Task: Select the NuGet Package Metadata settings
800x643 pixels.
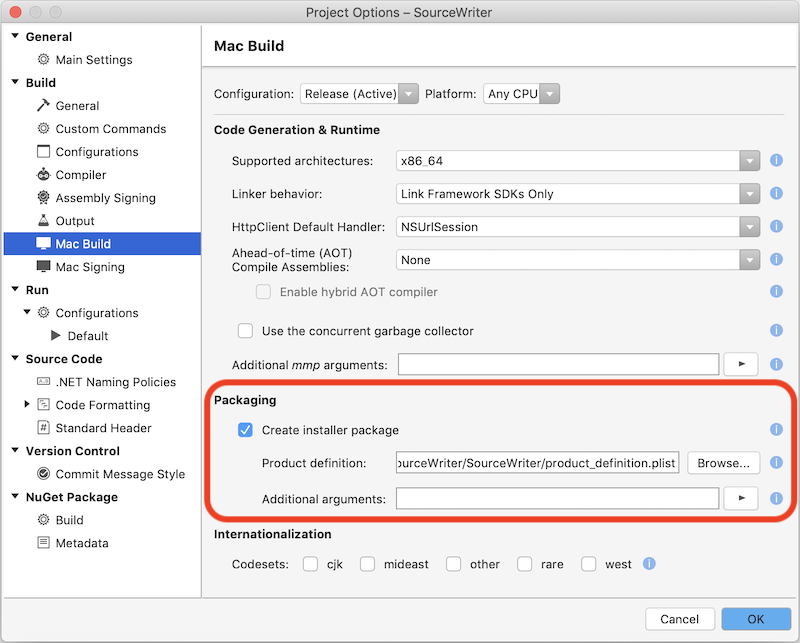Action: click(x=83, y=542)
